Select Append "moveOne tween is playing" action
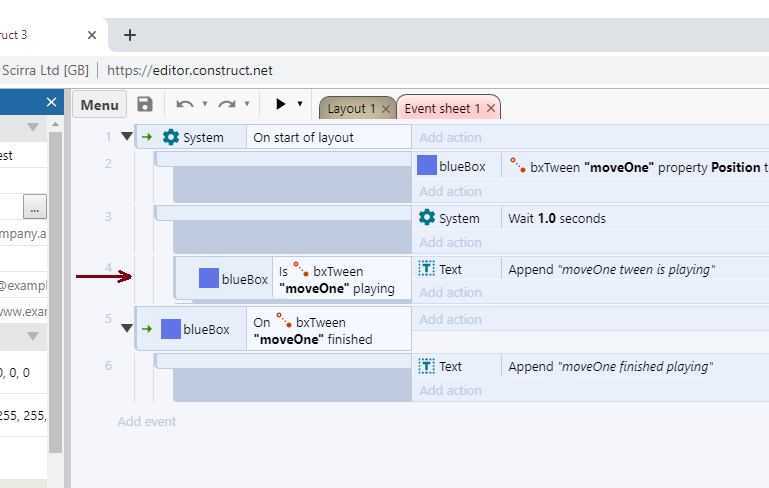 [x=612, y=269]
